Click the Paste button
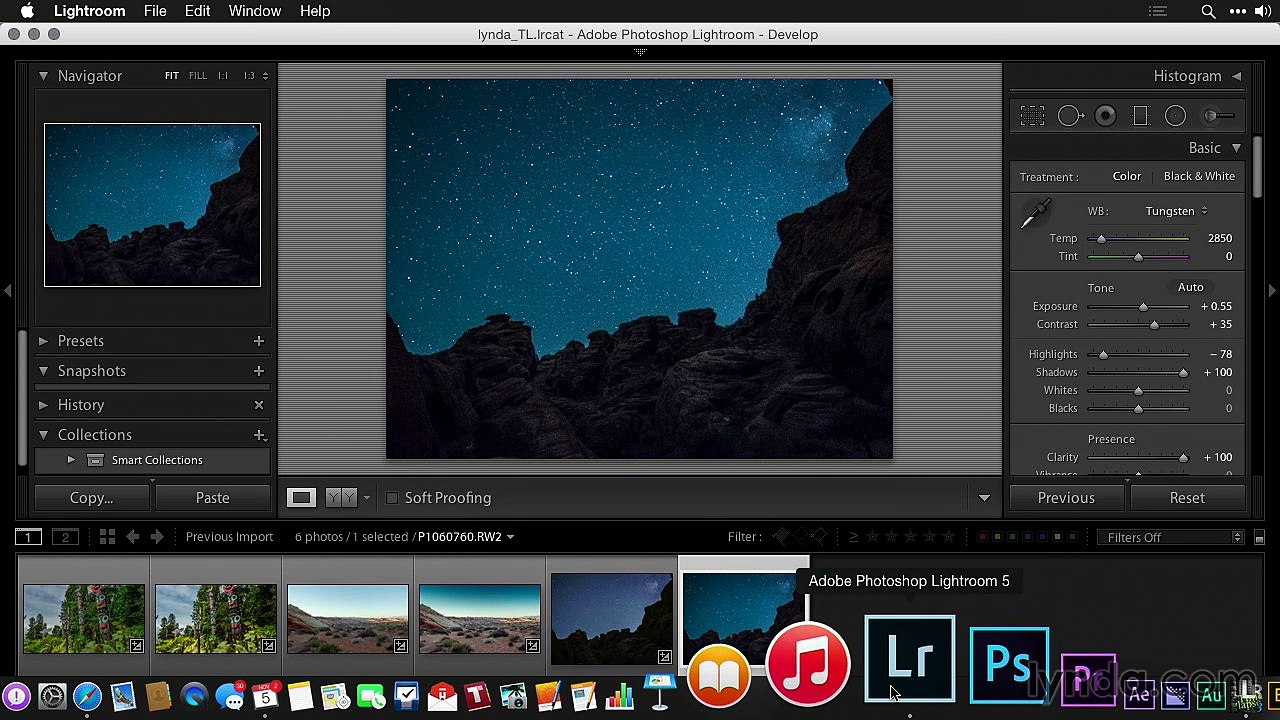This screenshot has width=1280, height=720. click(212, 498)
